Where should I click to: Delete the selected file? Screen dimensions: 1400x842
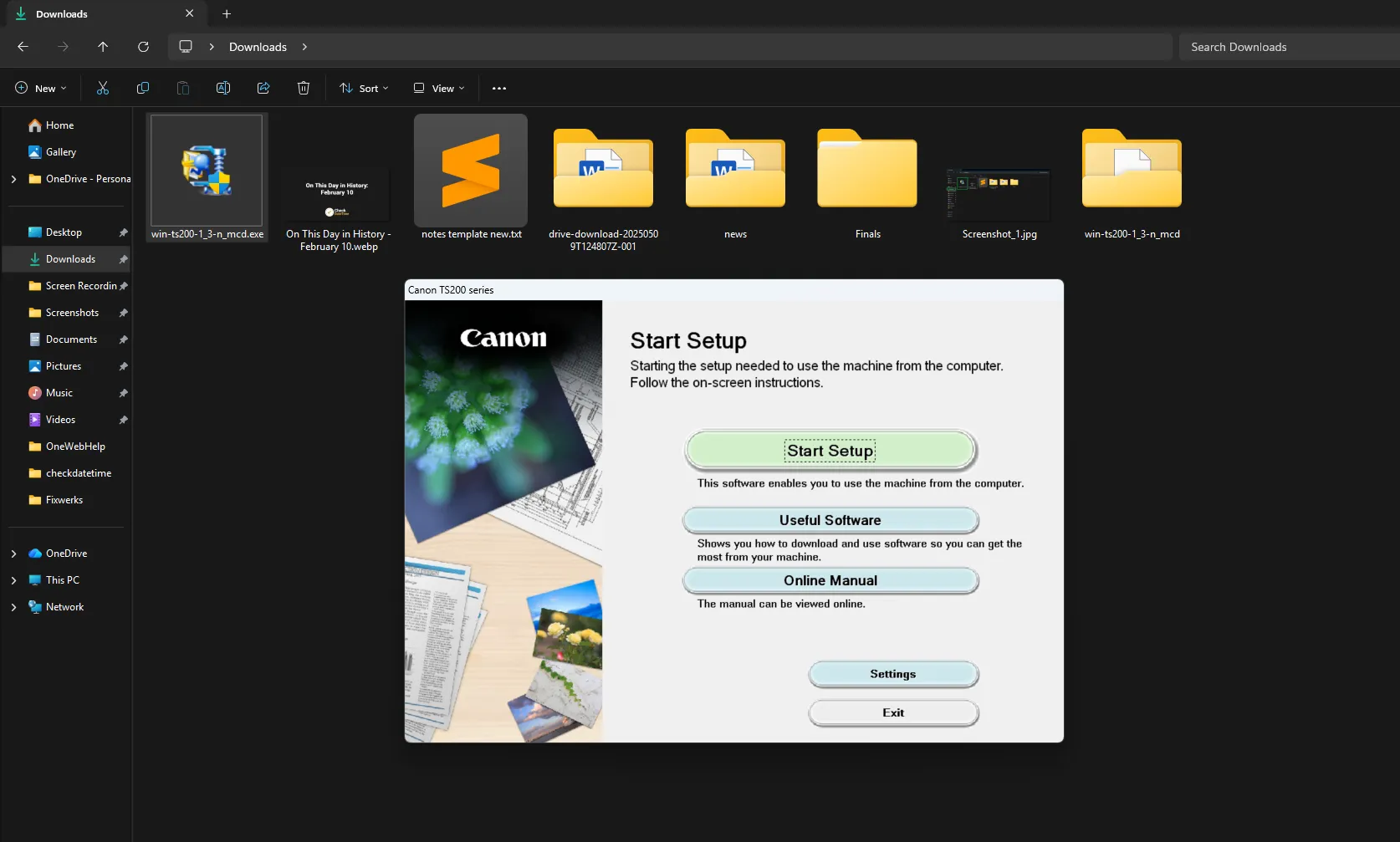(303, 88)
